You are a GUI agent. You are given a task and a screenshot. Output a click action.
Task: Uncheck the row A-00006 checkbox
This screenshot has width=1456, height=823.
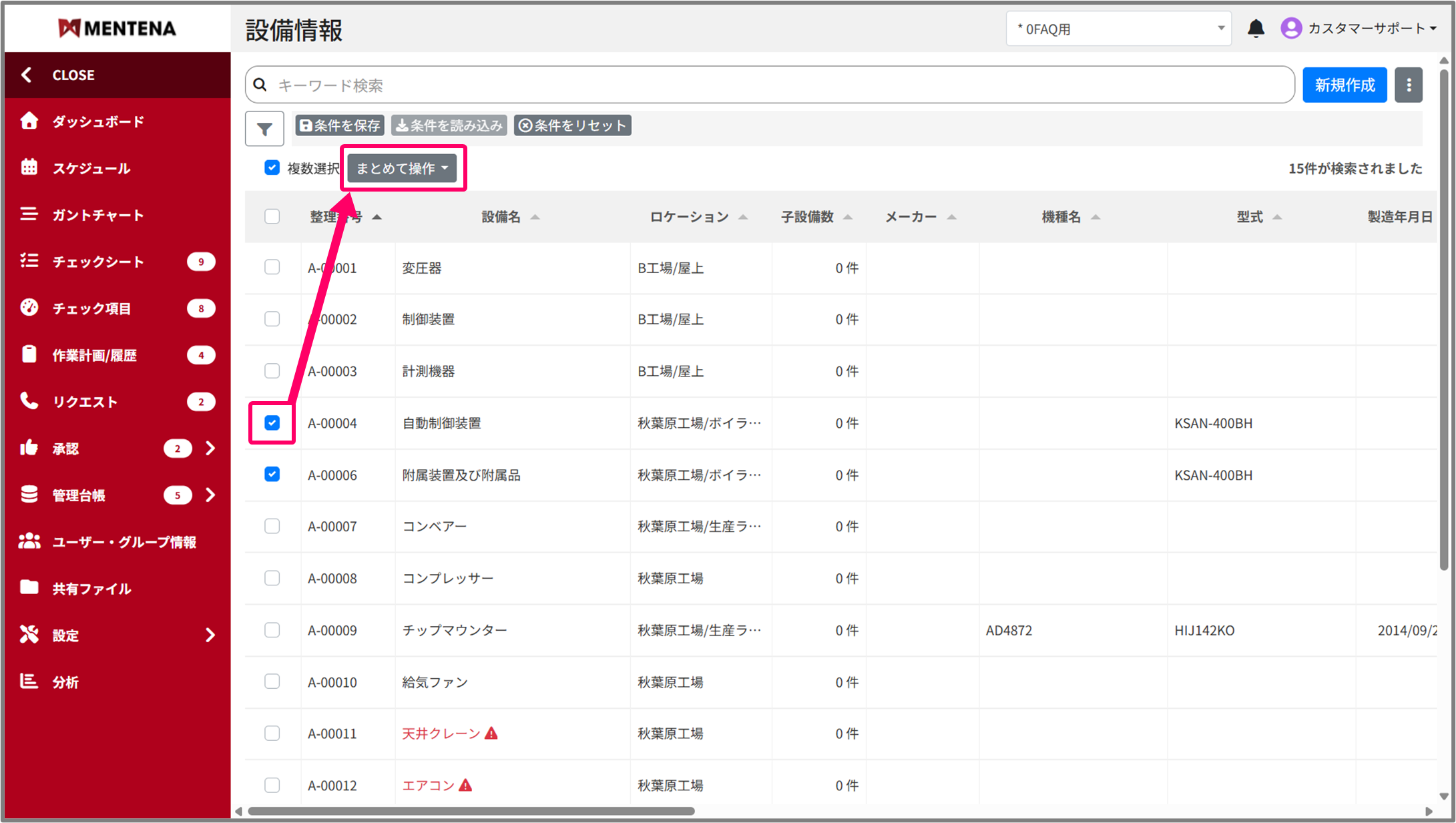[x=272, y=474]
